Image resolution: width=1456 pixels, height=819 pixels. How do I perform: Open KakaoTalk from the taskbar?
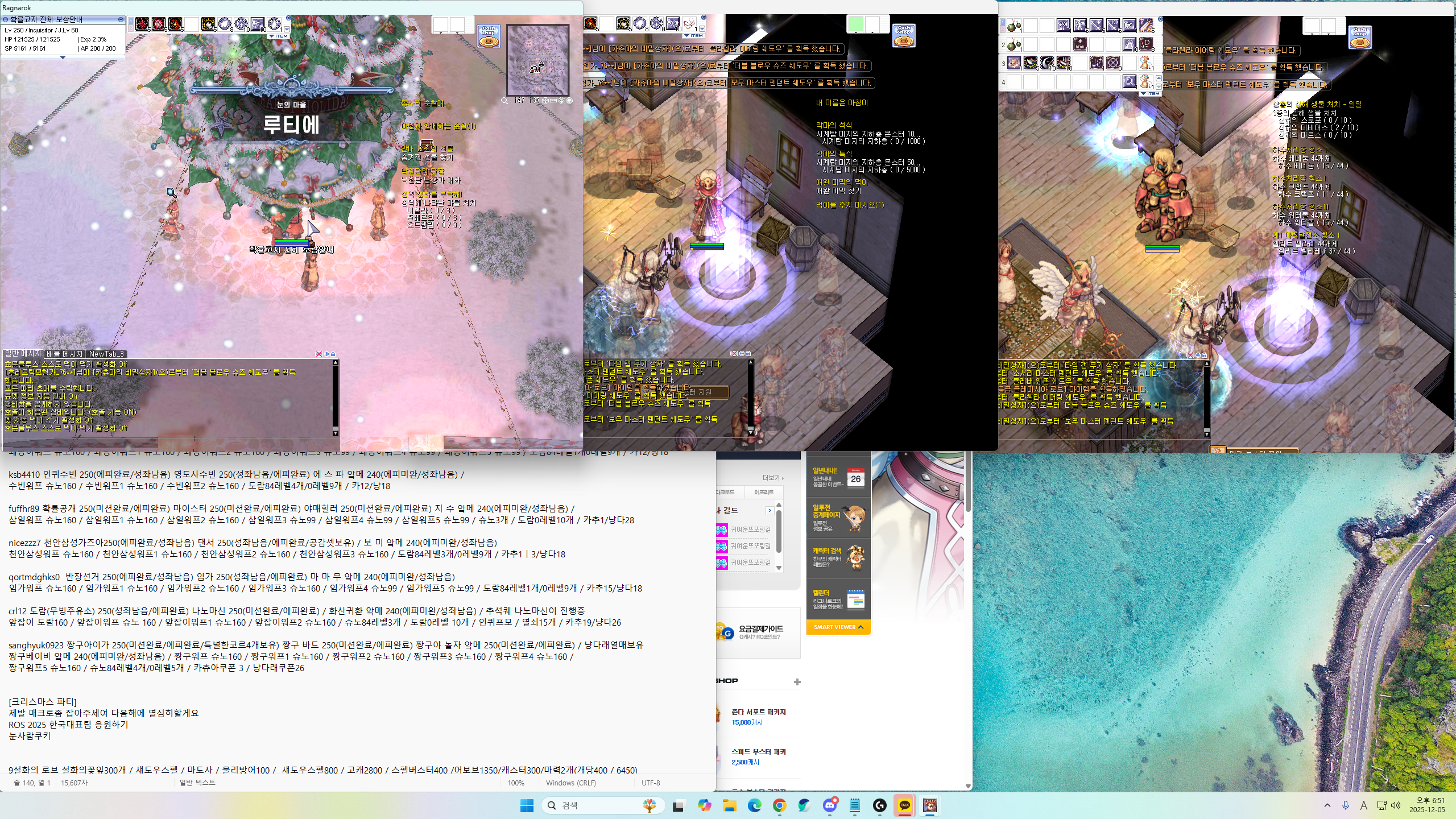[x=904, y=805]
